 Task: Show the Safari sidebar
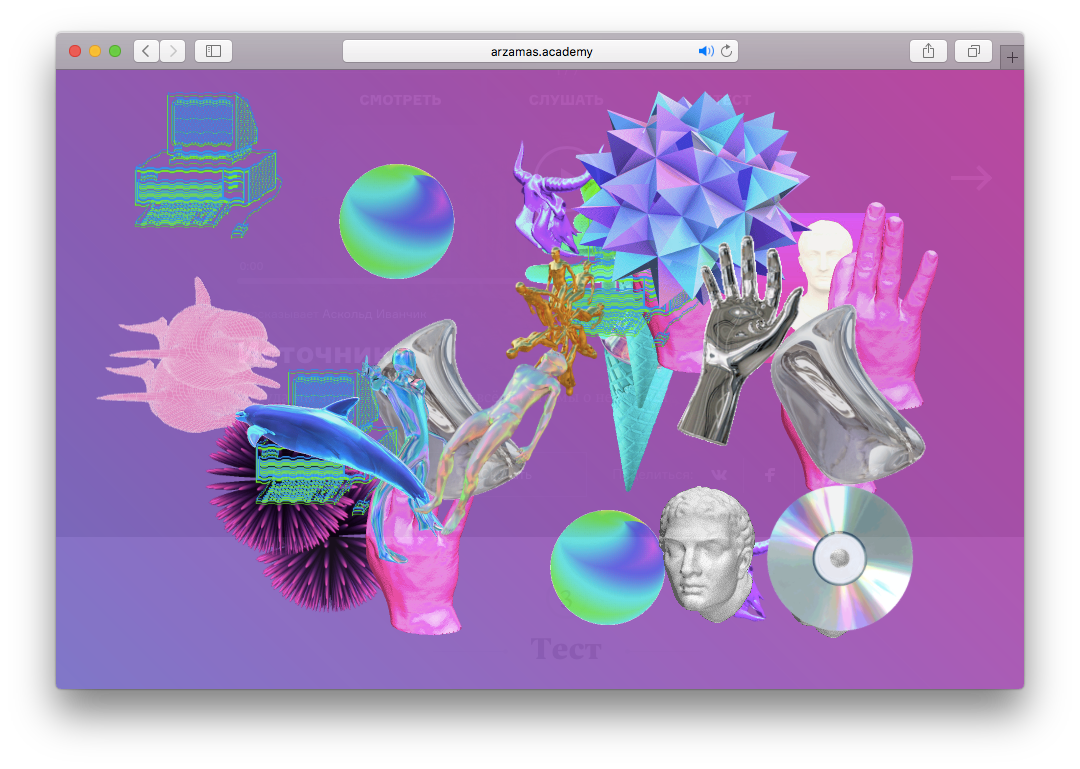click(x=213, y=51)
